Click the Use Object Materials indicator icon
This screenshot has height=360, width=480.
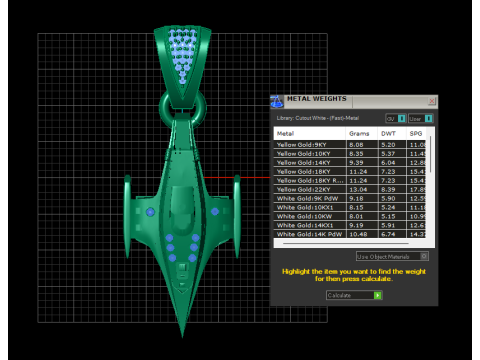point(424,256)
